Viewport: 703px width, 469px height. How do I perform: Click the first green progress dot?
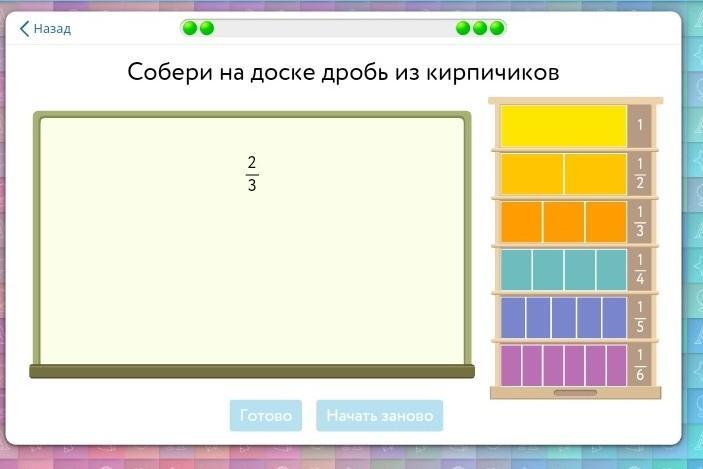pos(191,28)
